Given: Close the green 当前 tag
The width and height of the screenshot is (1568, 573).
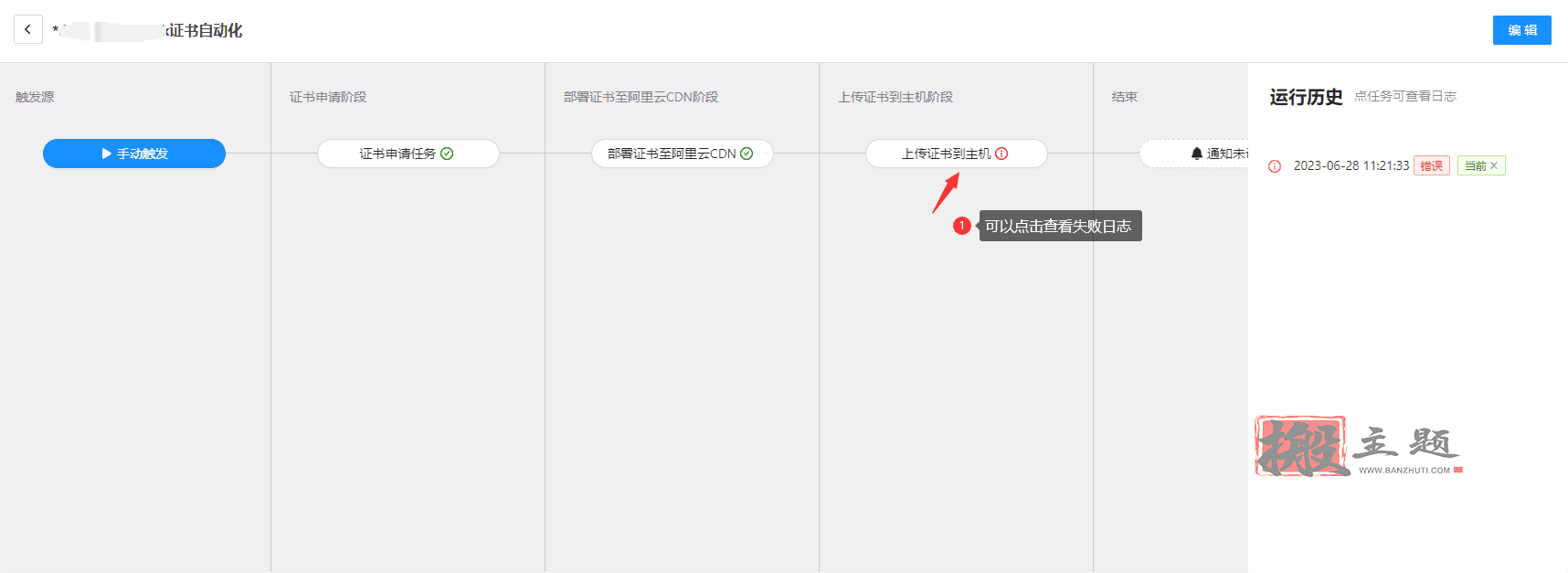Looking at the screenshot, I should (x=1494, y=165).
